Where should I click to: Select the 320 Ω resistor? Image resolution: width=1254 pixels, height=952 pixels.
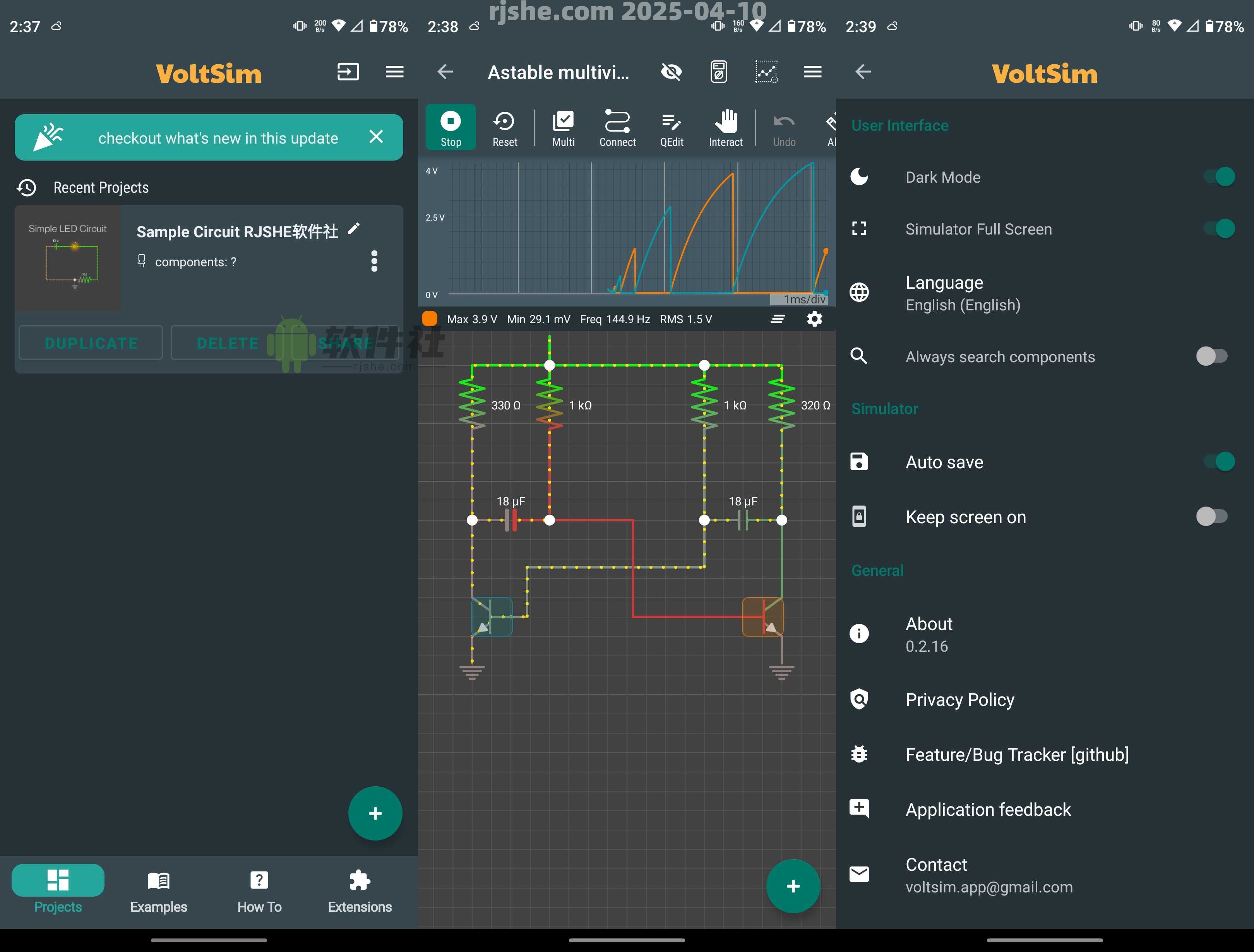782,404
